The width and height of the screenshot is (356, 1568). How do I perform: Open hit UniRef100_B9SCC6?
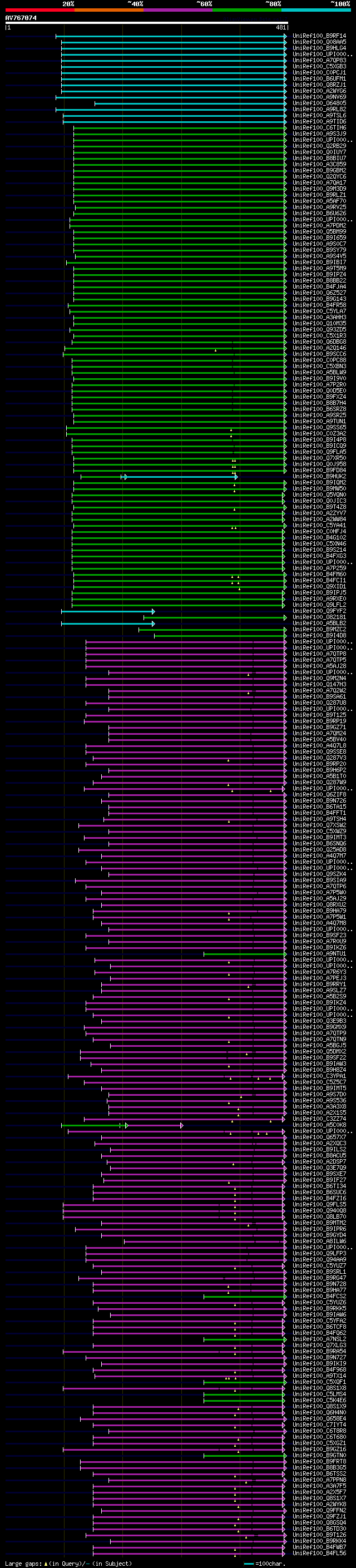[319, 354]
